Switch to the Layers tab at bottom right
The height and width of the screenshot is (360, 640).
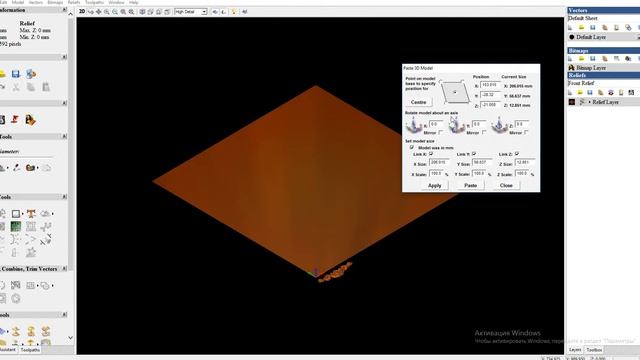pyautogui.click(x=575, y=350)
